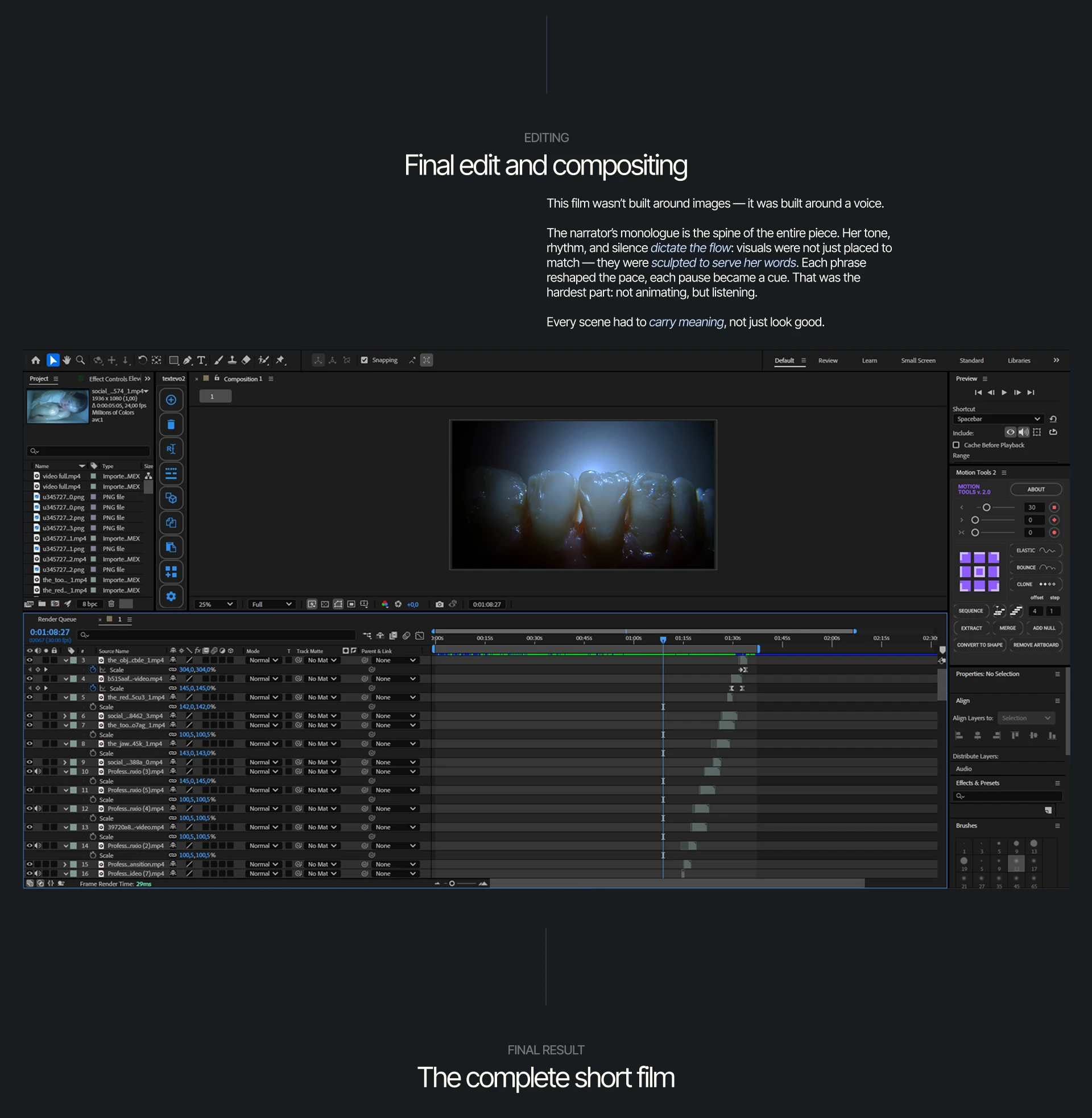This screenshot has width=1092, height=1118.
Task: Open the Full resolution dropdown
Action: click(x=272, y=604)
